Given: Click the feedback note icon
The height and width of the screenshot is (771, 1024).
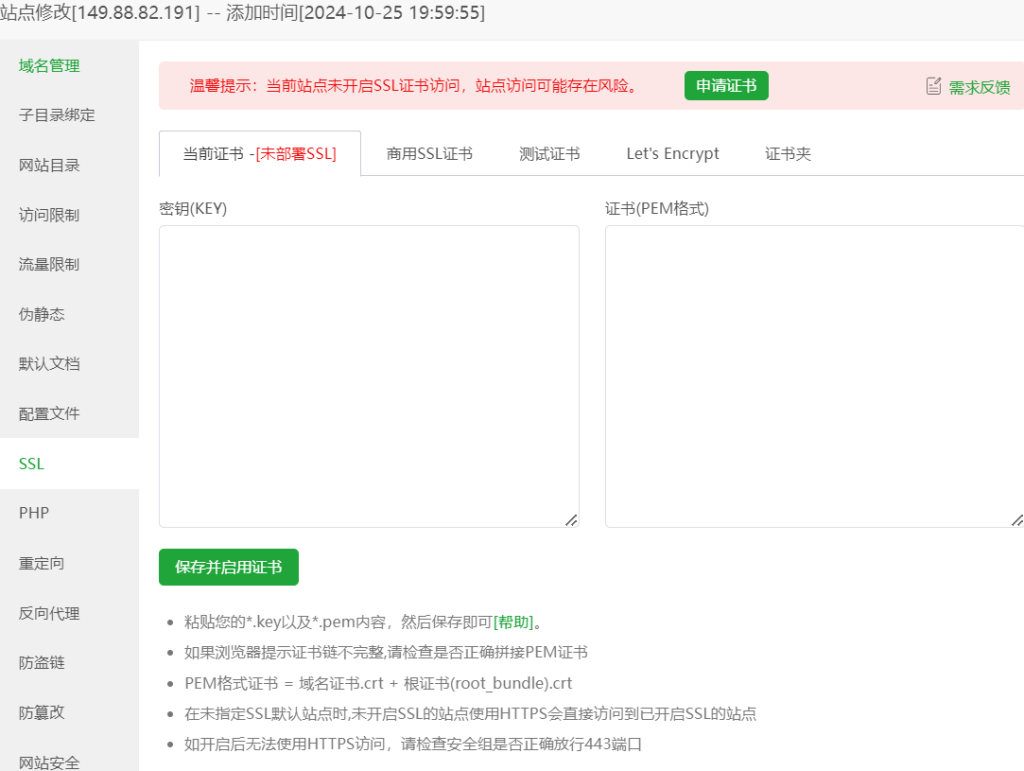Looking at the screenshot, I should pos(933,86).
